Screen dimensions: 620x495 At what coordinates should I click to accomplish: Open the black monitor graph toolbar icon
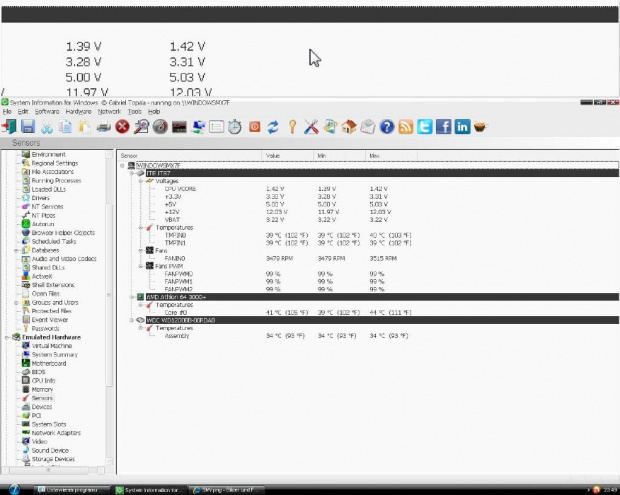[x=179, y=127]
